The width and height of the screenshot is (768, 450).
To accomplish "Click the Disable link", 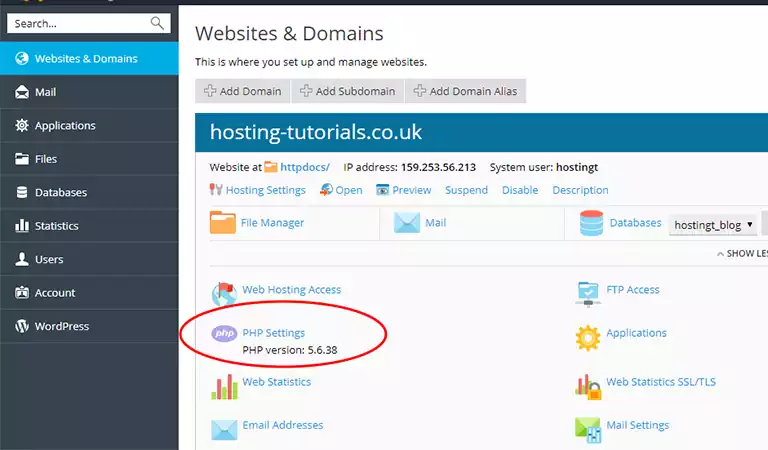I will pyautogui.click(x=520, y=190).
